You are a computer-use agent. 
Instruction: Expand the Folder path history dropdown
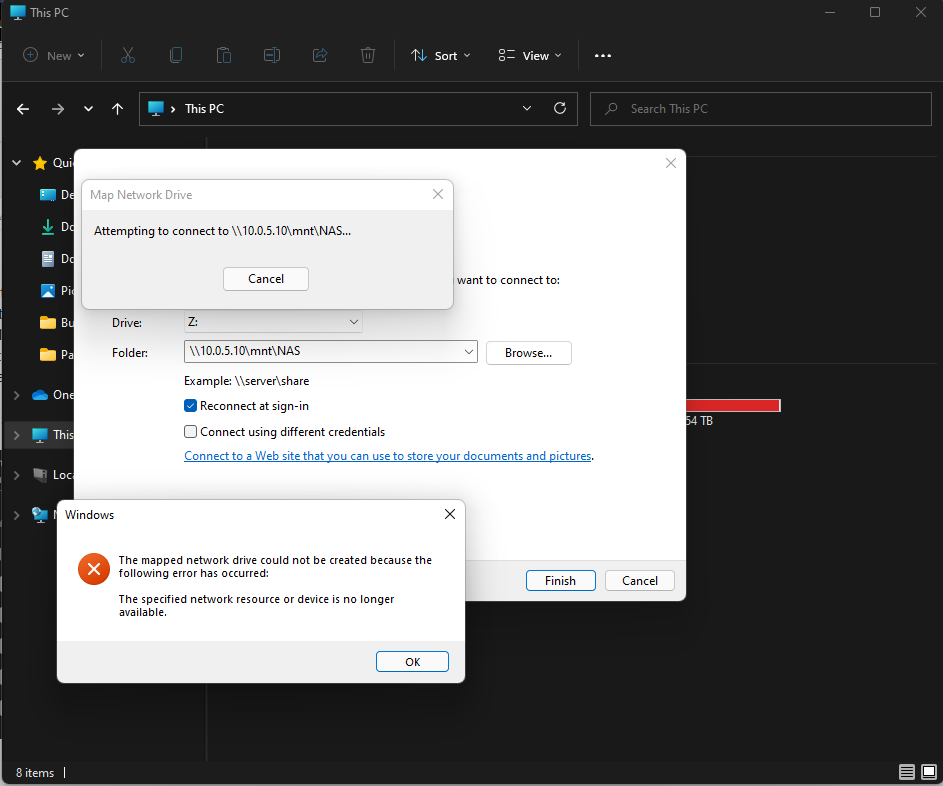click(x=469, y=352)
